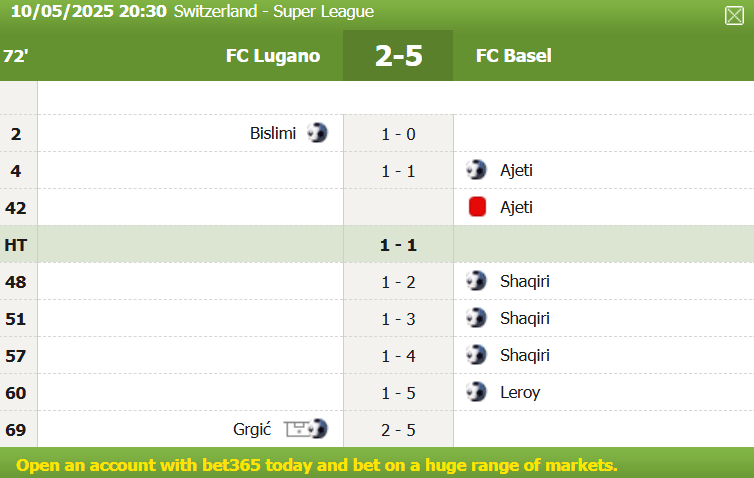
Task: Click the ball icon next to Leroy
Action: click(x=476, y=392)
